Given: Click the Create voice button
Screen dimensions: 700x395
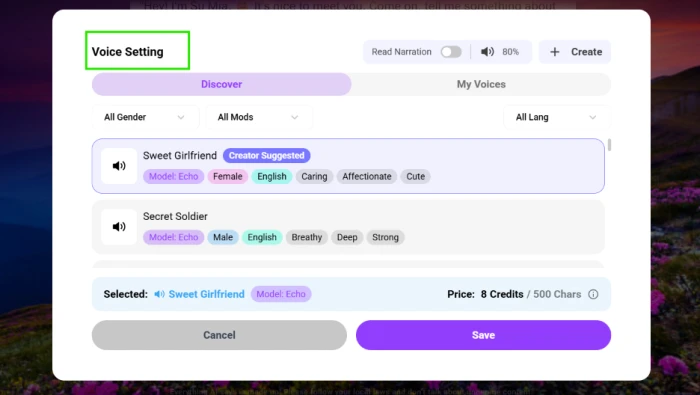Looking at the screenshot, I should (575, 52).
